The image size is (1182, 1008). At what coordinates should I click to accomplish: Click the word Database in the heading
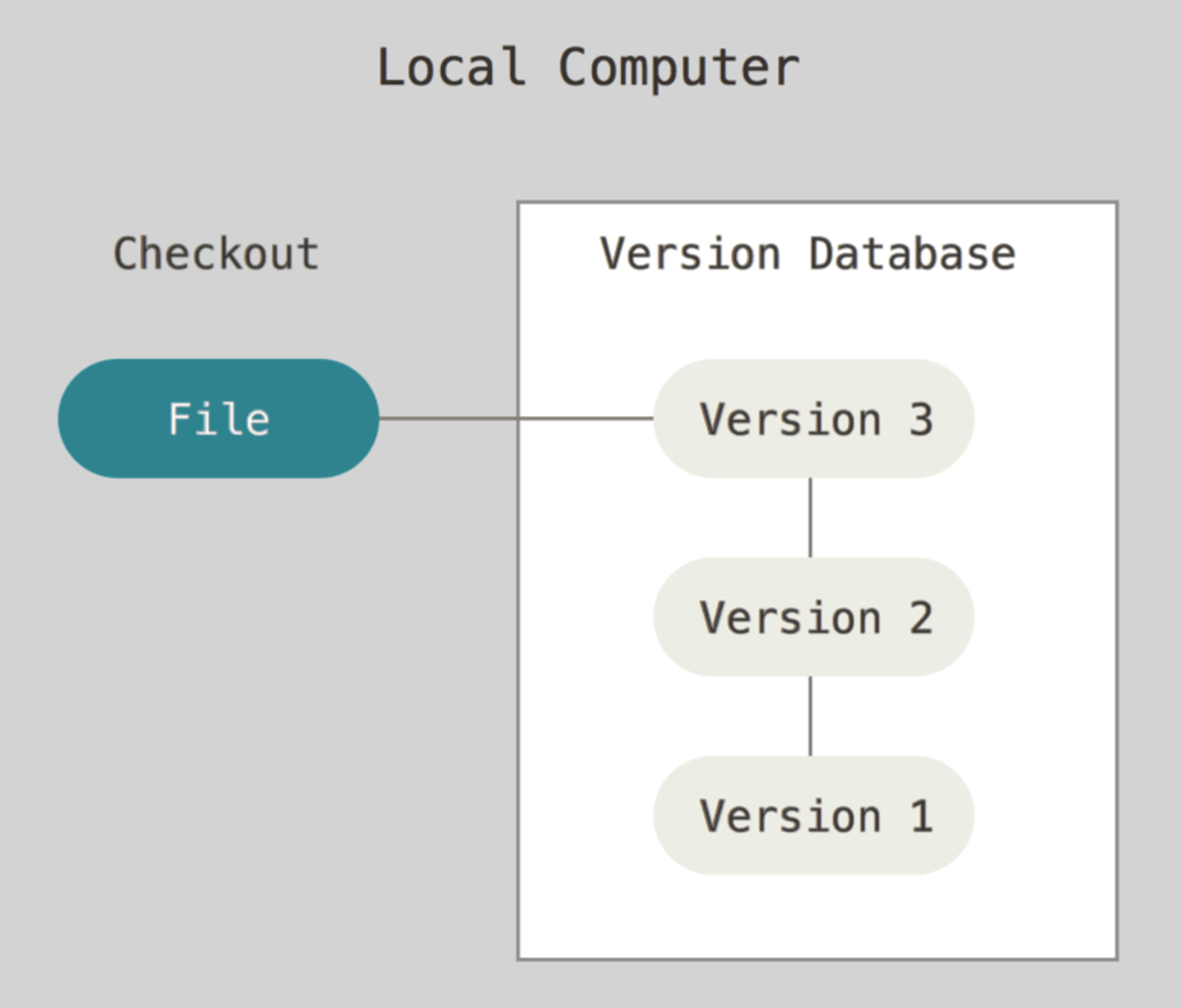(x=912, y=253)
